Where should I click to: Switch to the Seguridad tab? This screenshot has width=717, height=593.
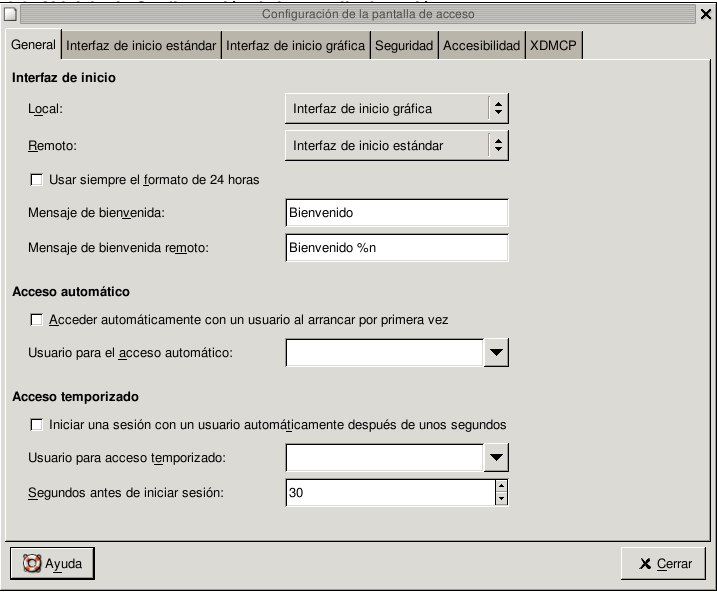(x=404, y=46)
